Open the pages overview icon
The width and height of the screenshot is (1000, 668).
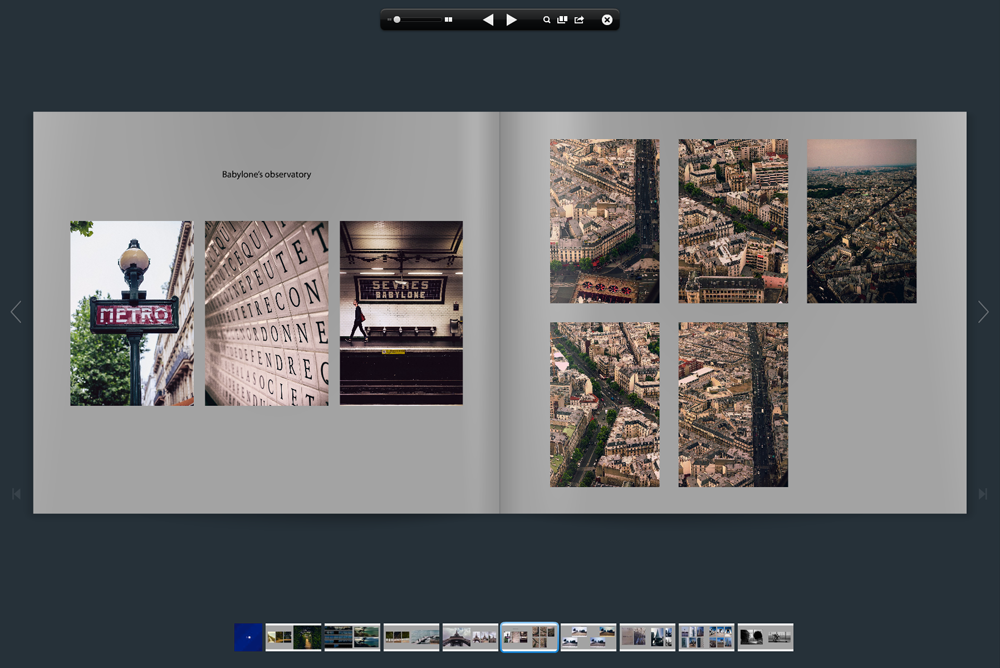pyautogui.click(x=562, y=20)
